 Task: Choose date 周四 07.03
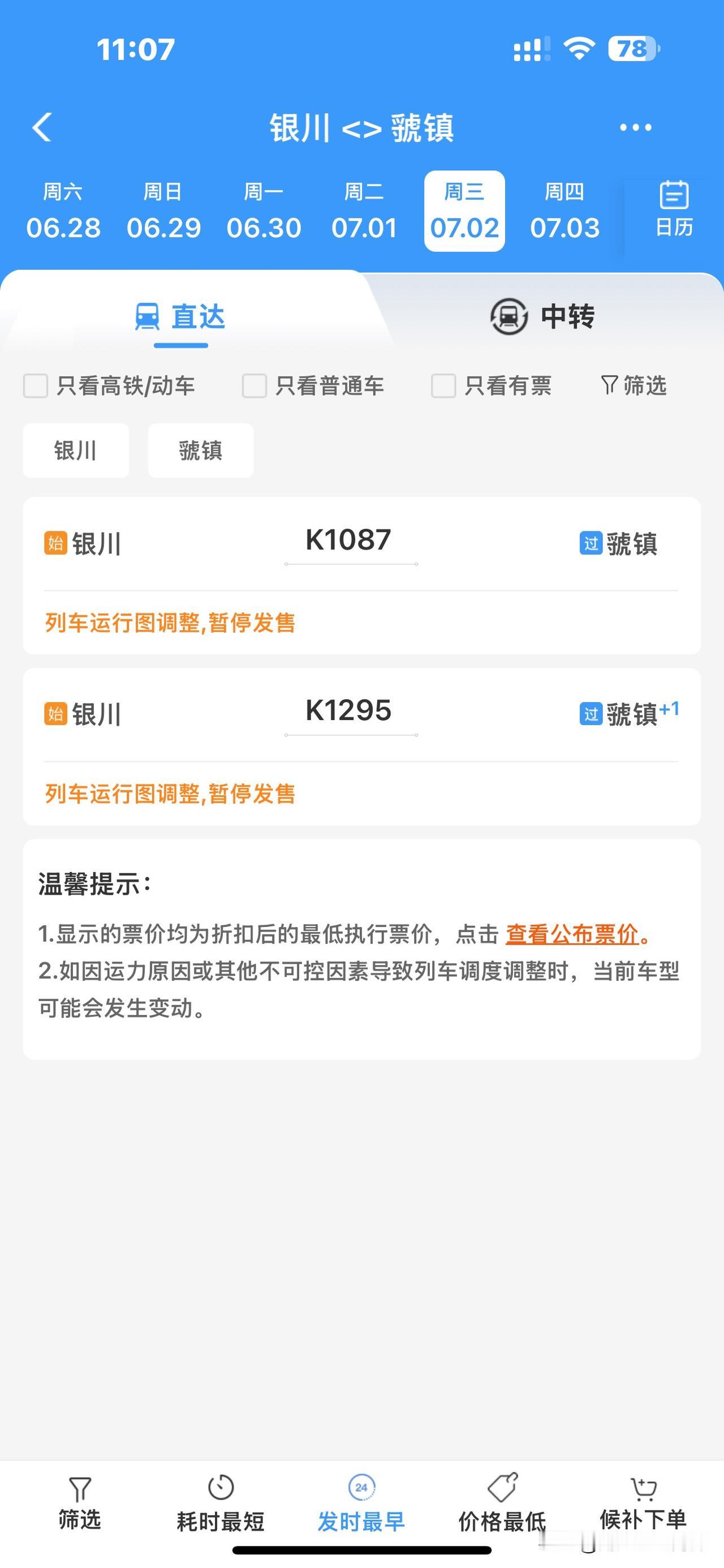pos(564,211)
